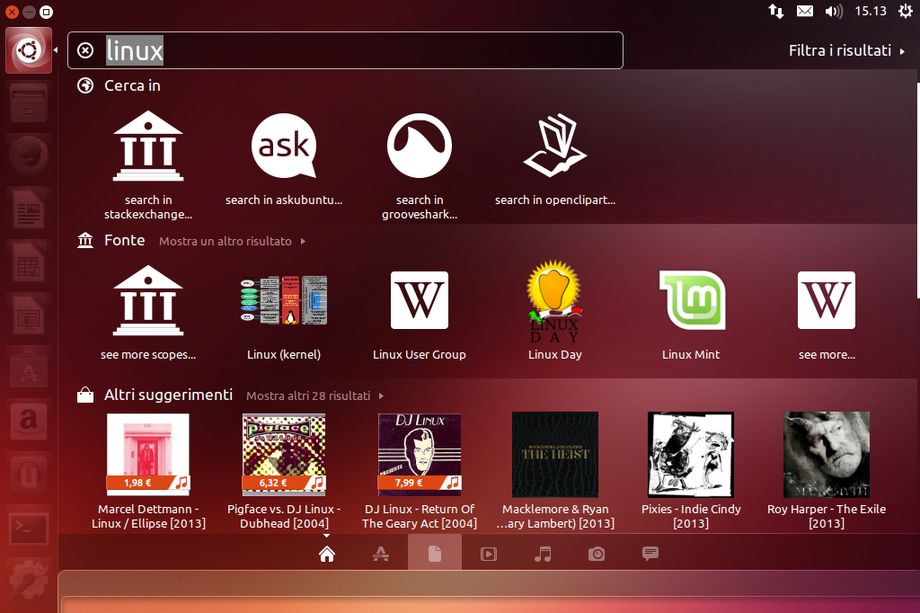Open the Photos lens tab
The image size is (920, 613).
point(596,554)
